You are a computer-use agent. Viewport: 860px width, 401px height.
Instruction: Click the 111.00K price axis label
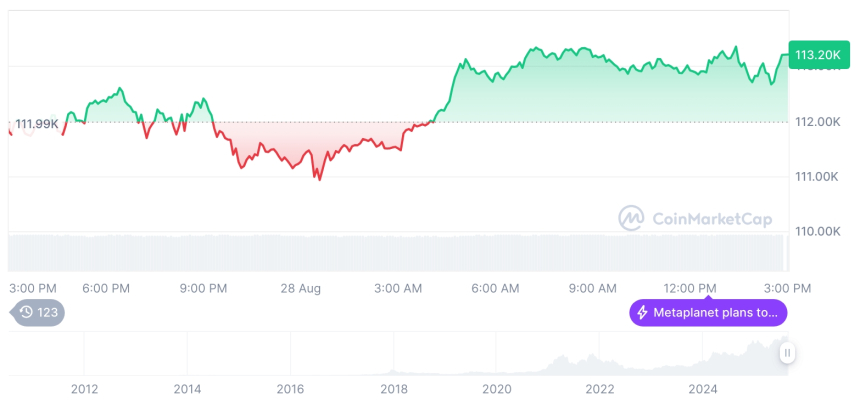816,177
